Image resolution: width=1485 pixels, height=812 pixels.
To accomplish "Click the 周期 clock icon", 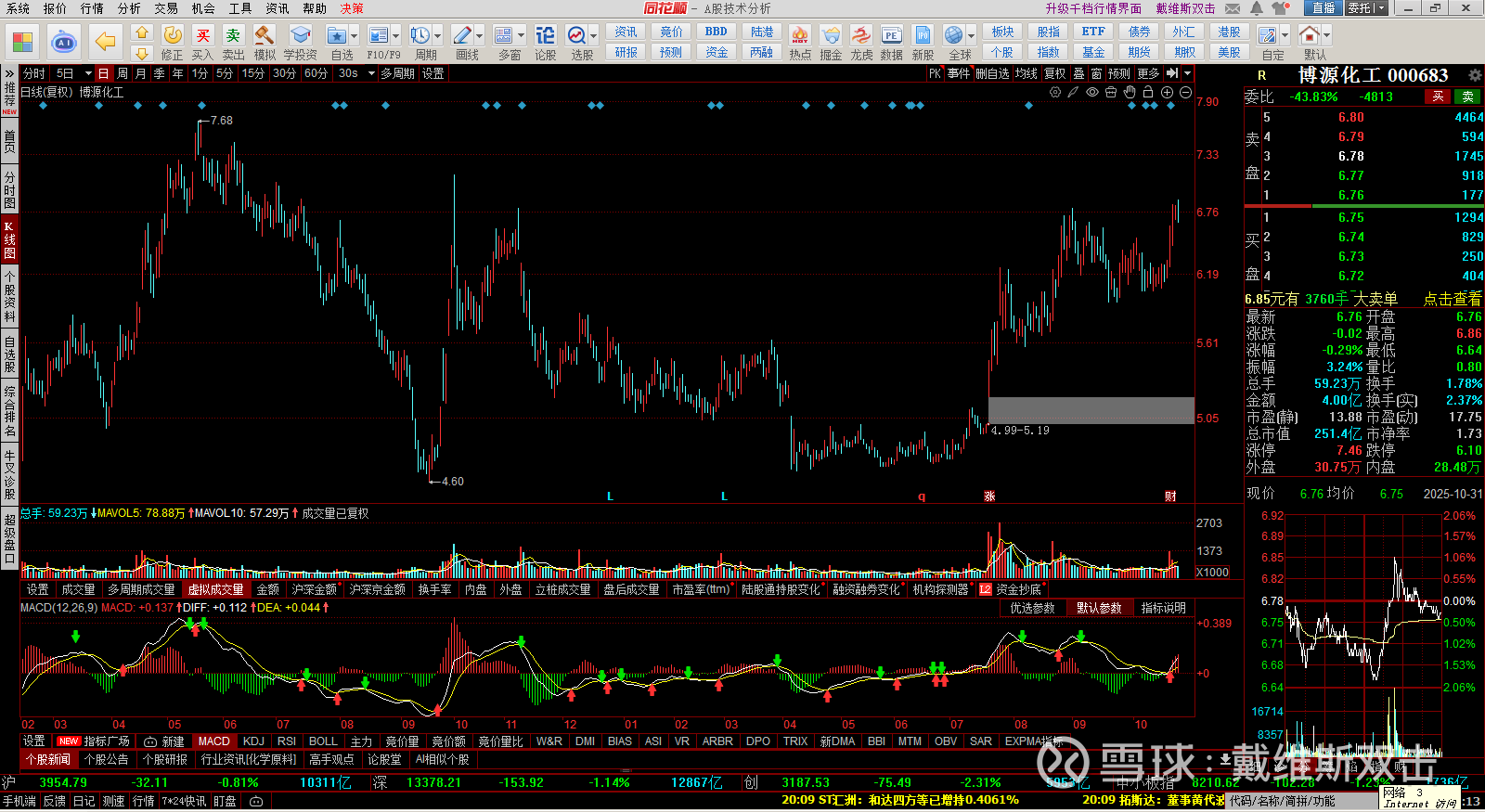I will point(420,35).
